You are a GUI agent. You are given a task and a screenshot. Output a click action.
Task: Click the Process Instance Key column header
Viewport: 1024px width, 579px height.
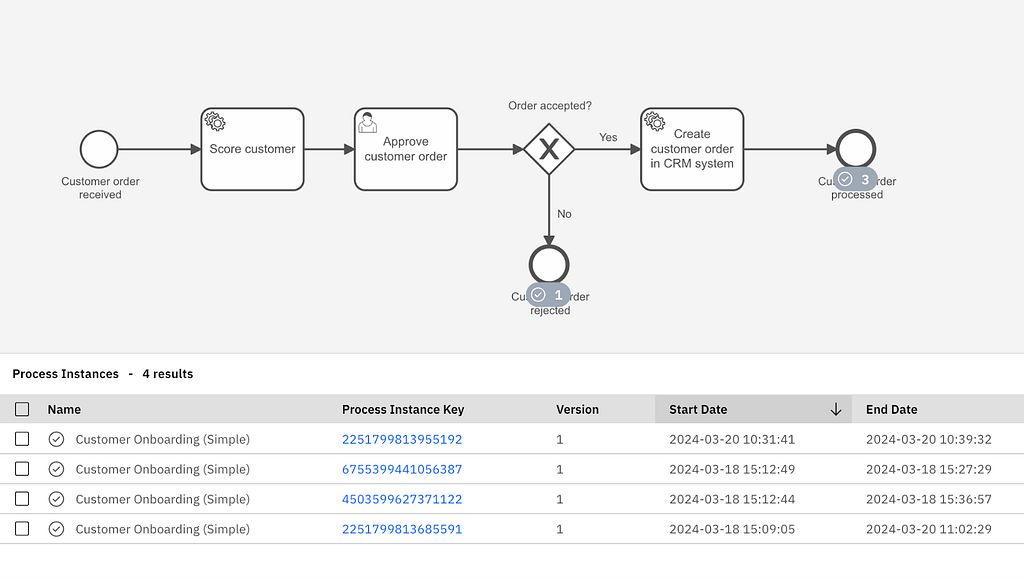point(403,409)
